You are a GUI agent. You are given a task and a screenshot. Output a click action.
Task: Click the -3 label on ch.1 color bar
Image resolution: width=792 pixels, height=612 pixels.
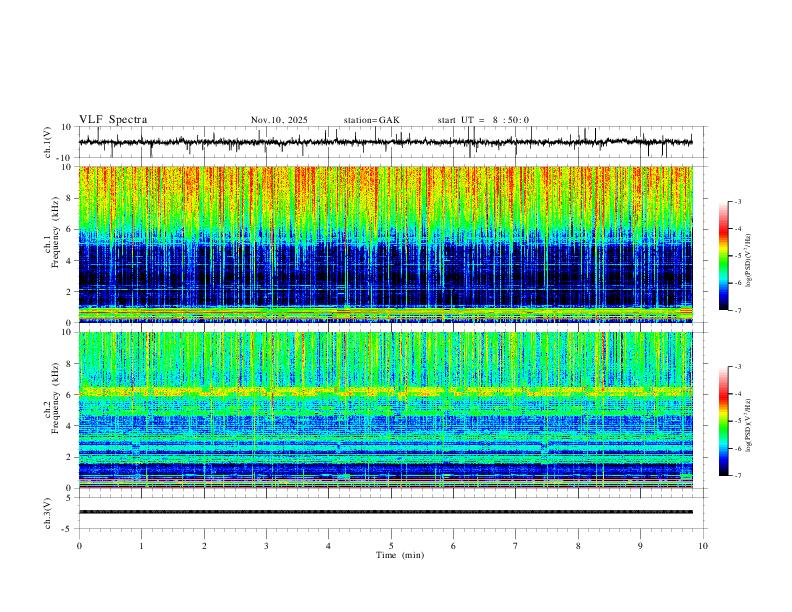738,201
